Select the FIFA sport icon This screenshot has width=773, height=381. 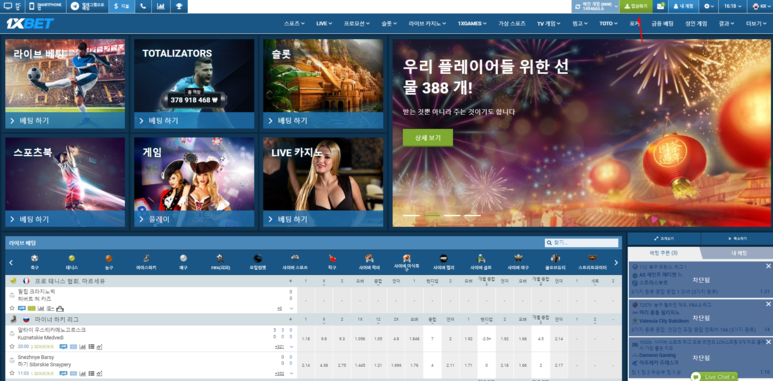click(220, 262)
